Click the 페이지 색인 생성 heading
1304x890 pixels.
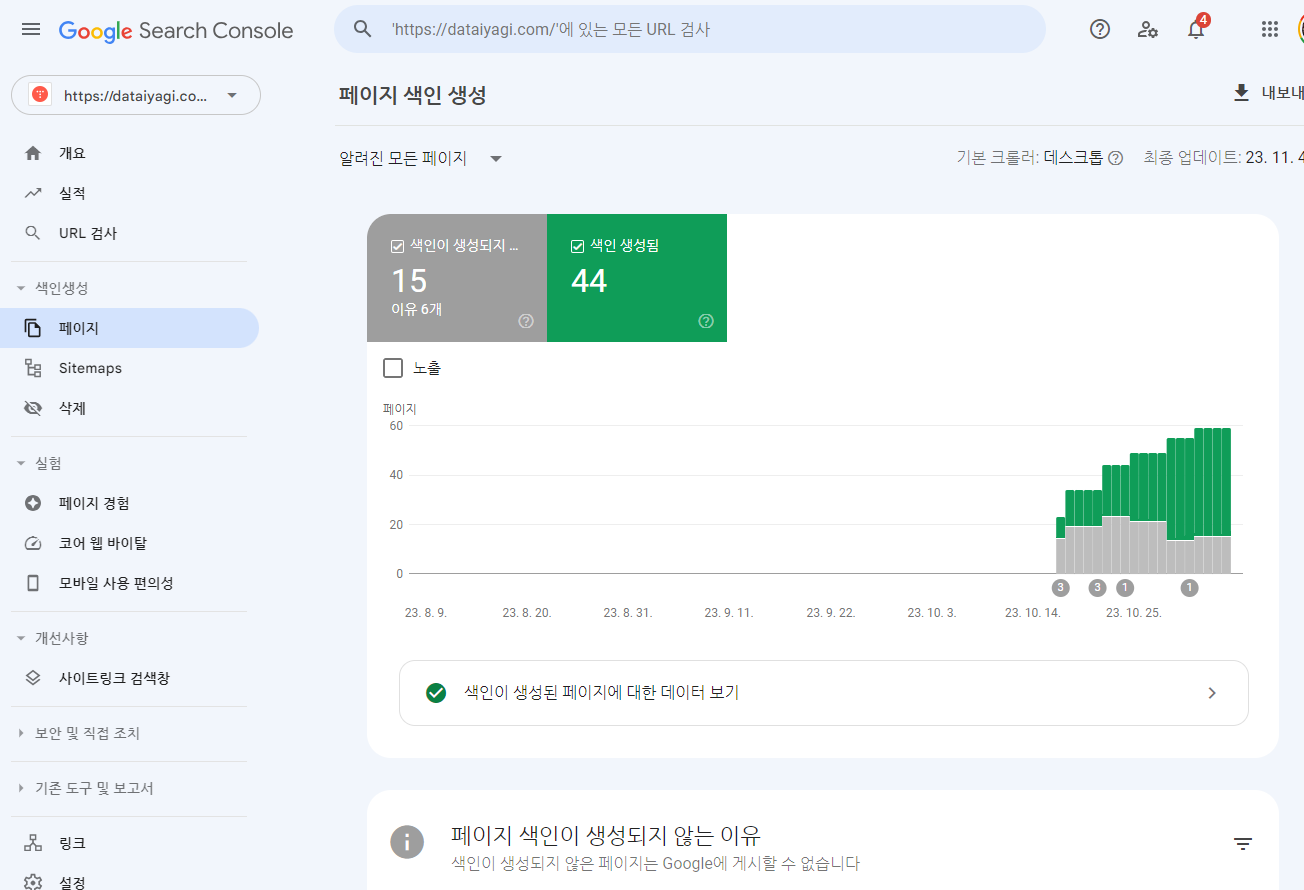click(413, 95)
